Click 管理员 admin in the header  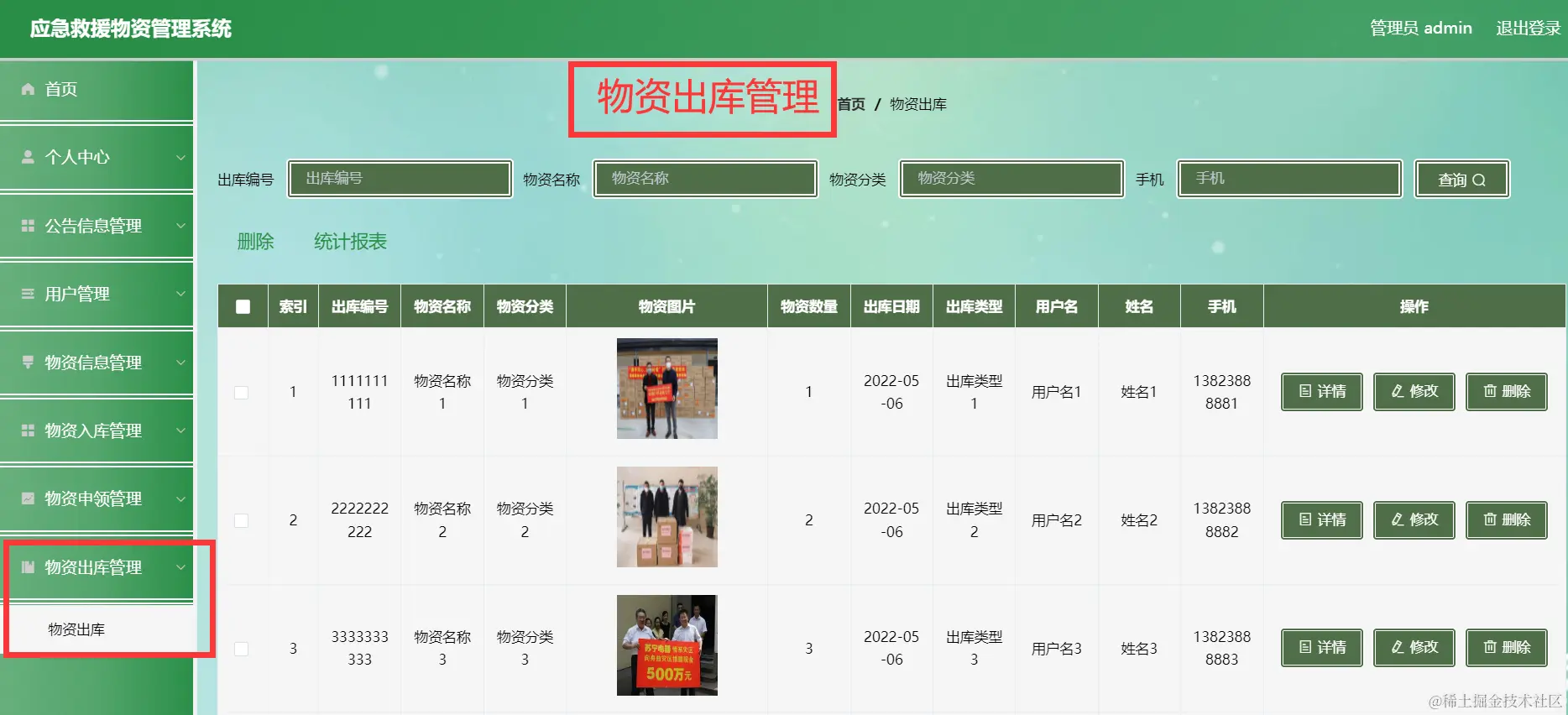click(x=1421, y=28)
